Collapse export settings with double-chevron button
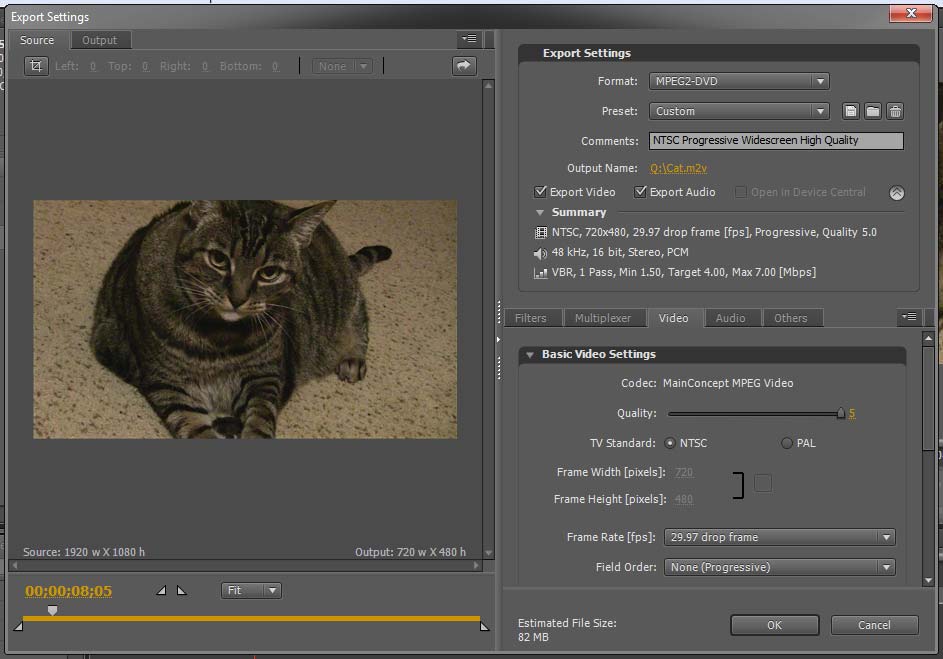 [x=897, y=193]
